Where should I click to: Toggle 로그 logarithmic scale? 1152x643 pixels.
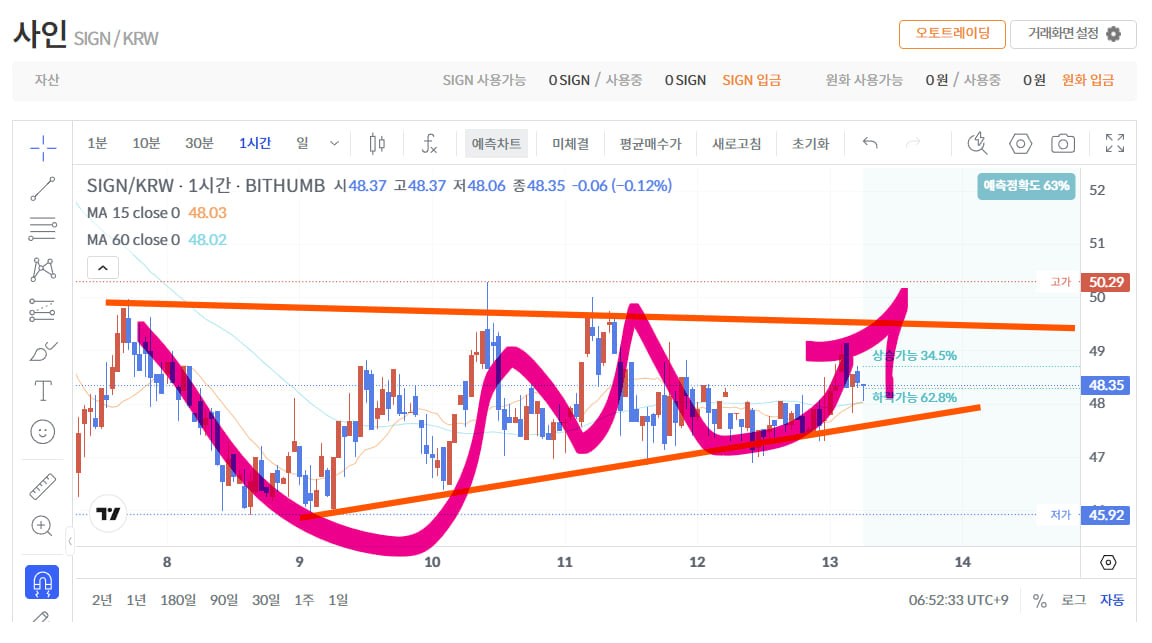click(x=1073, y=600)
